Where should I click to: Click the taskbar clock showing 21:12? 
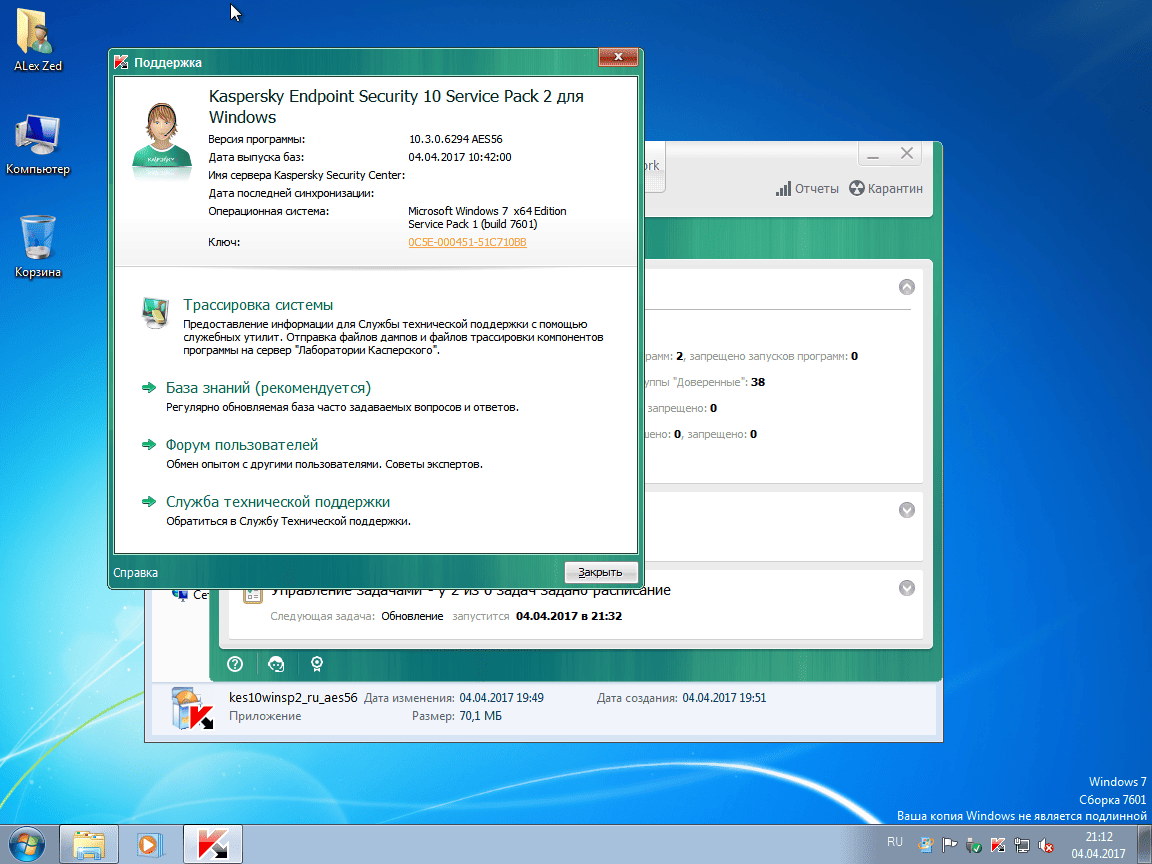(1098, 845)
